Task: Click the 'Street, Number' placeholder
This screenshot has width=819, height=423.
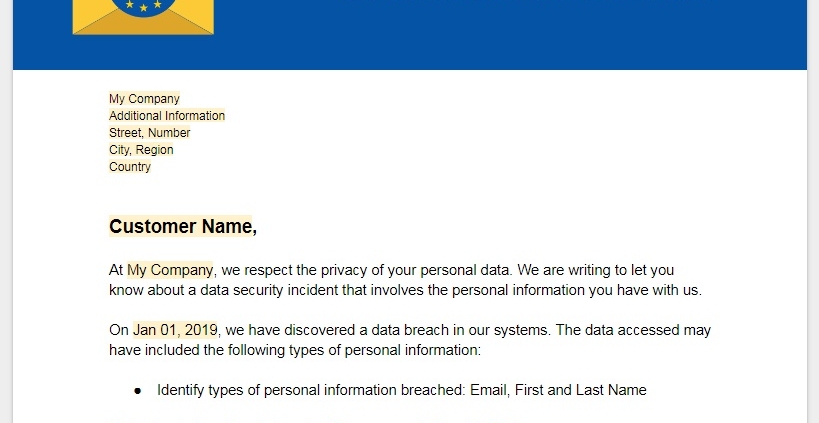Action: pos(149,133)
